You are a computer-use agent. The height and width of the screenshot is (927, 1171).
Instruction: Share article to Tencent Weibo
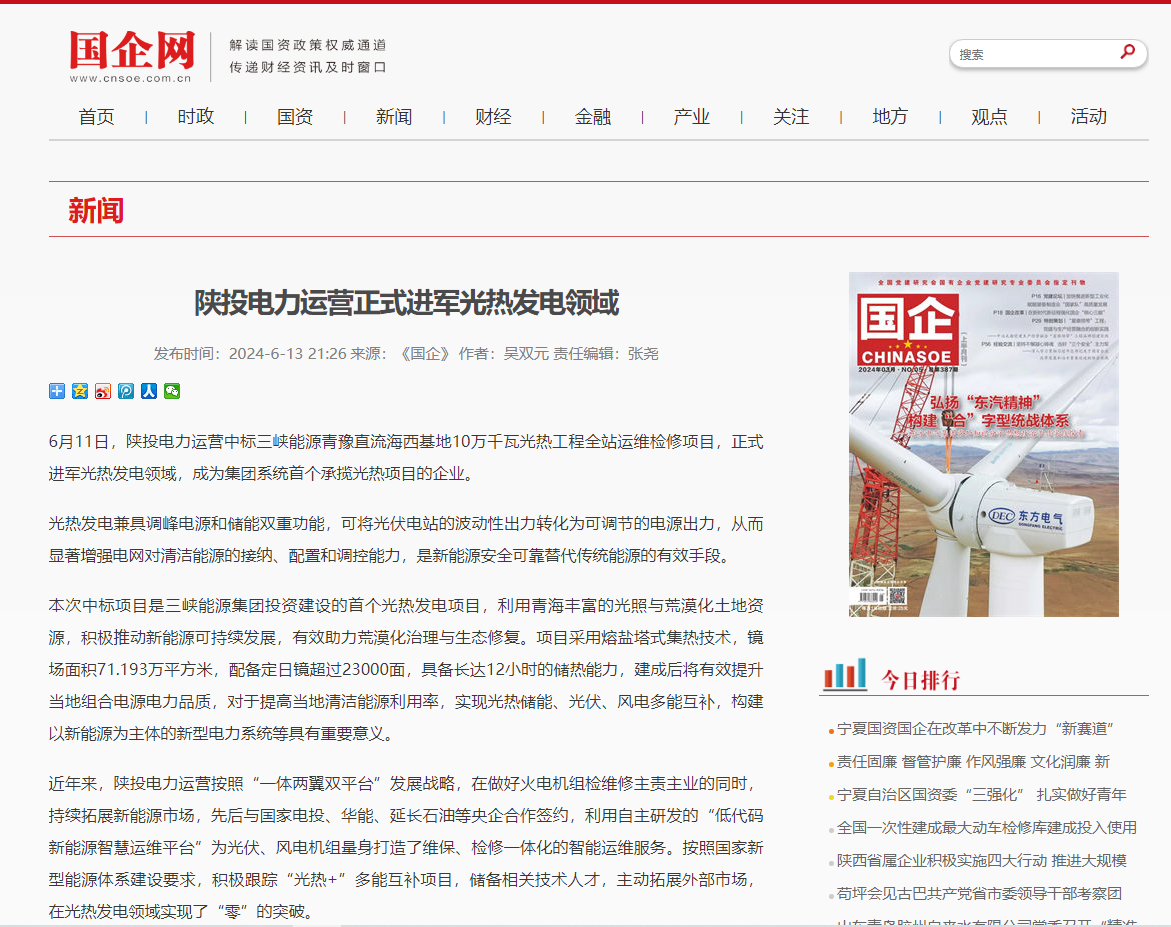coord(126,391)
